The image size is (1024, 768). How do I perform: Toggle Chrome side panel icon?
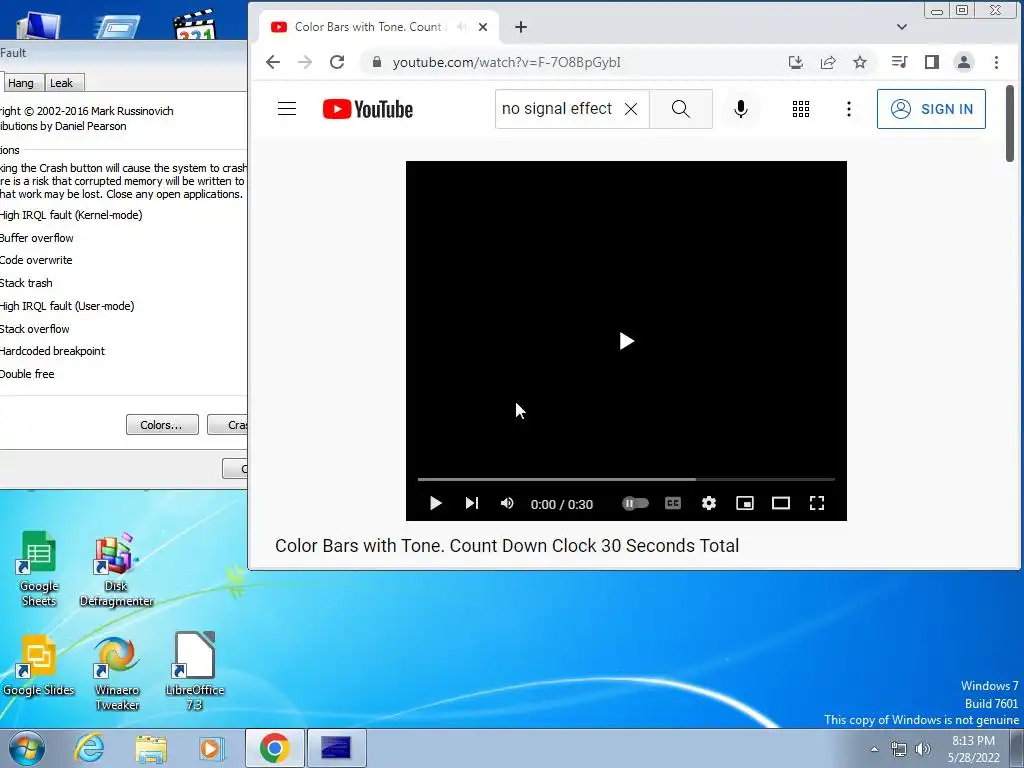[x=932, y=62]
